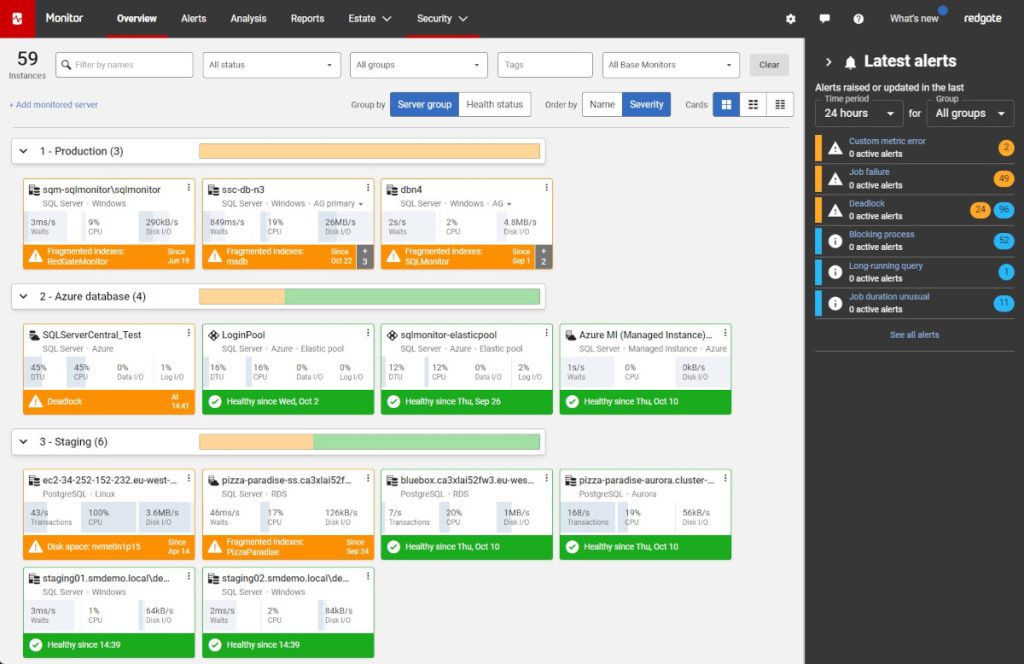The image size is (1024, 664).
Task: Switch ordering to Severity
Action: pos(646,104)
